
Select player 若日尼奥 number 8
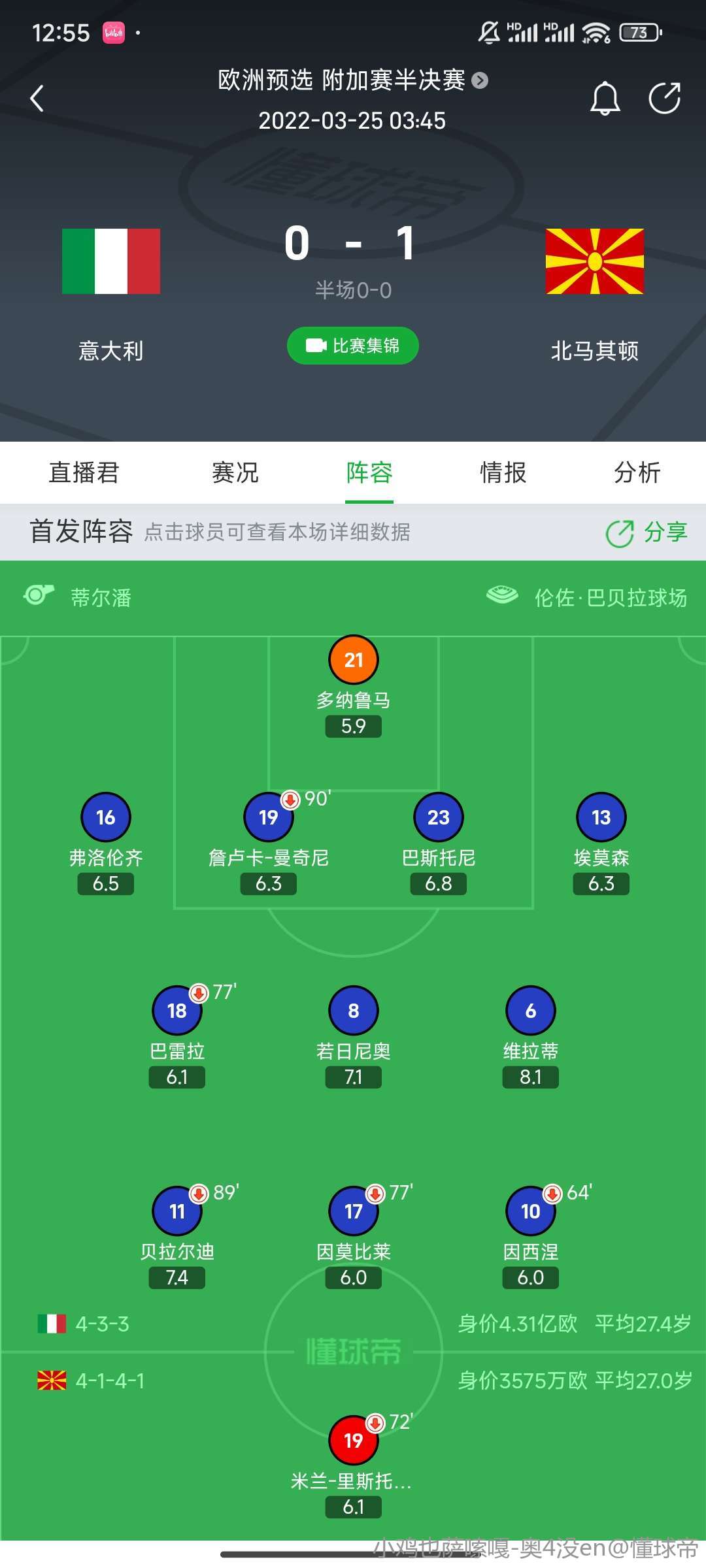354,1011
